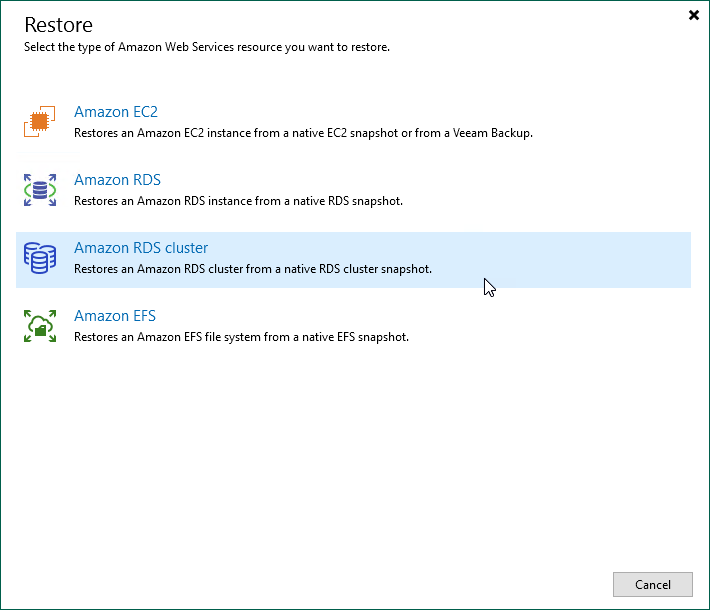The height and width of the screenshot is (610, 710).
Task: Click the green Amazon EFS cloud icon
Action: coord(39,326)
